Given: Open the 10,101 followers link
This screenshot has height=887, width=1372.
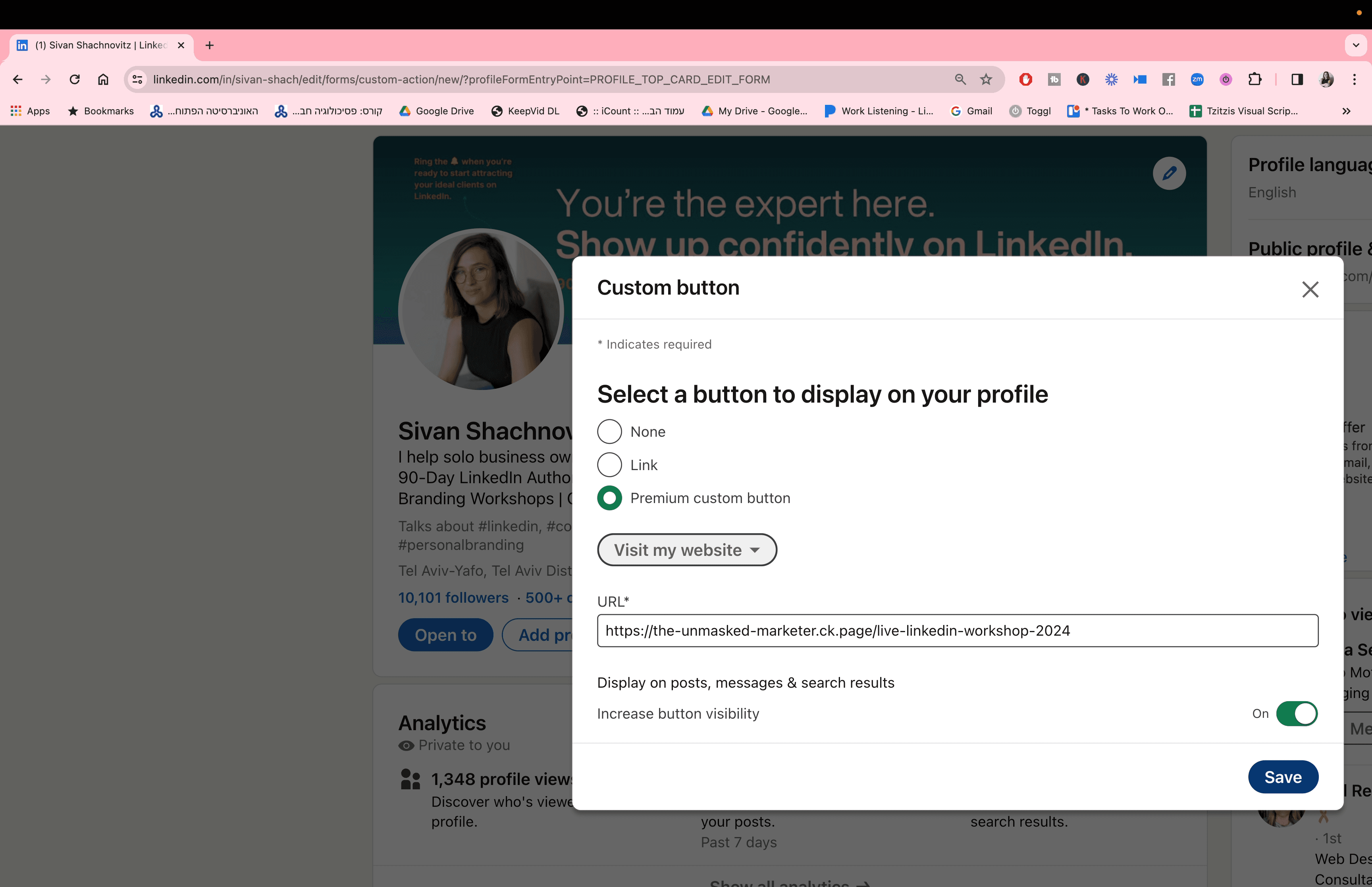Looking at the screenshot, I should coord(453,598).
